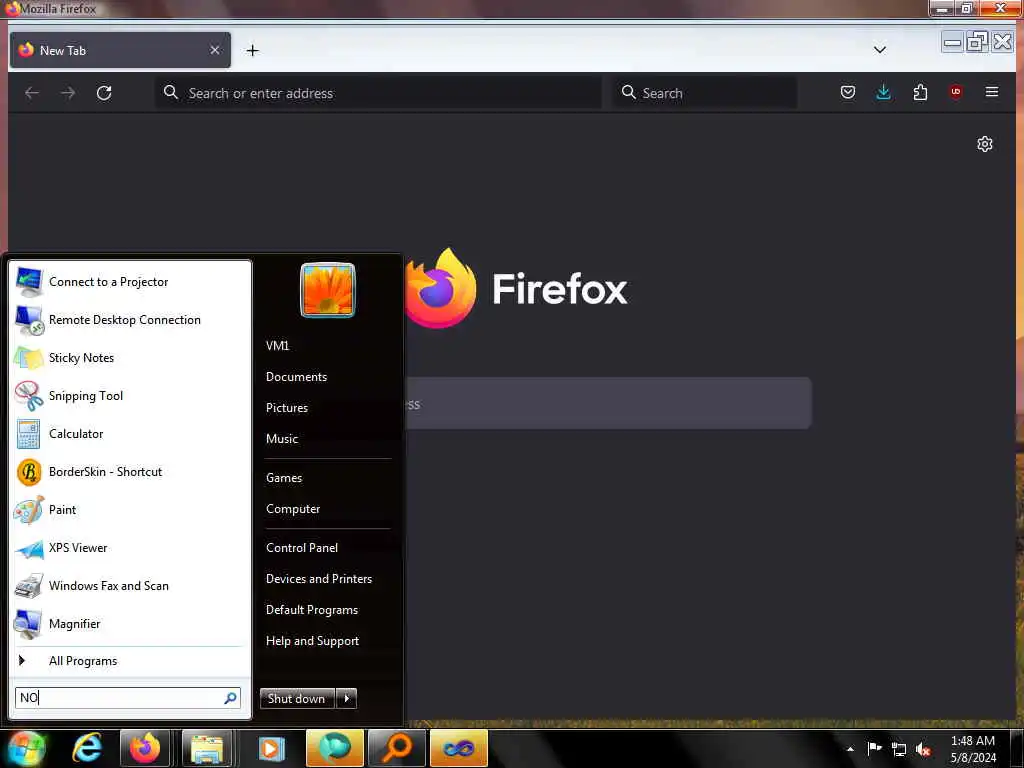Select the New Tab tab
The height and width of the screenshot is (768, 1024).
point(120,50)
